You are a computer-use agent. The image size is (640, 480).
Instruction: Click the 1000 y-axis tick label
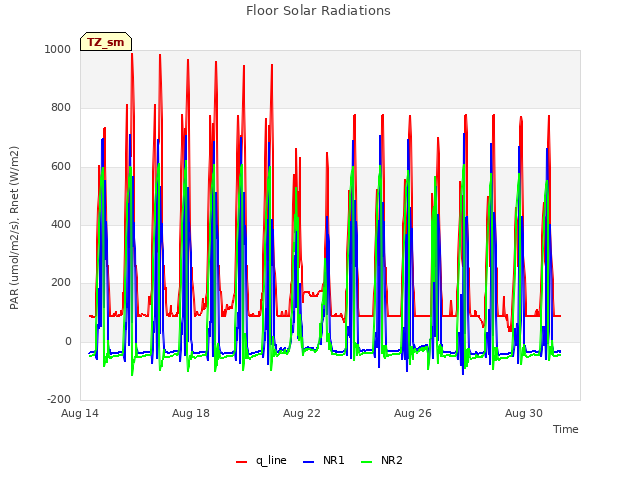pyautogui.click(x=58, y=49)
